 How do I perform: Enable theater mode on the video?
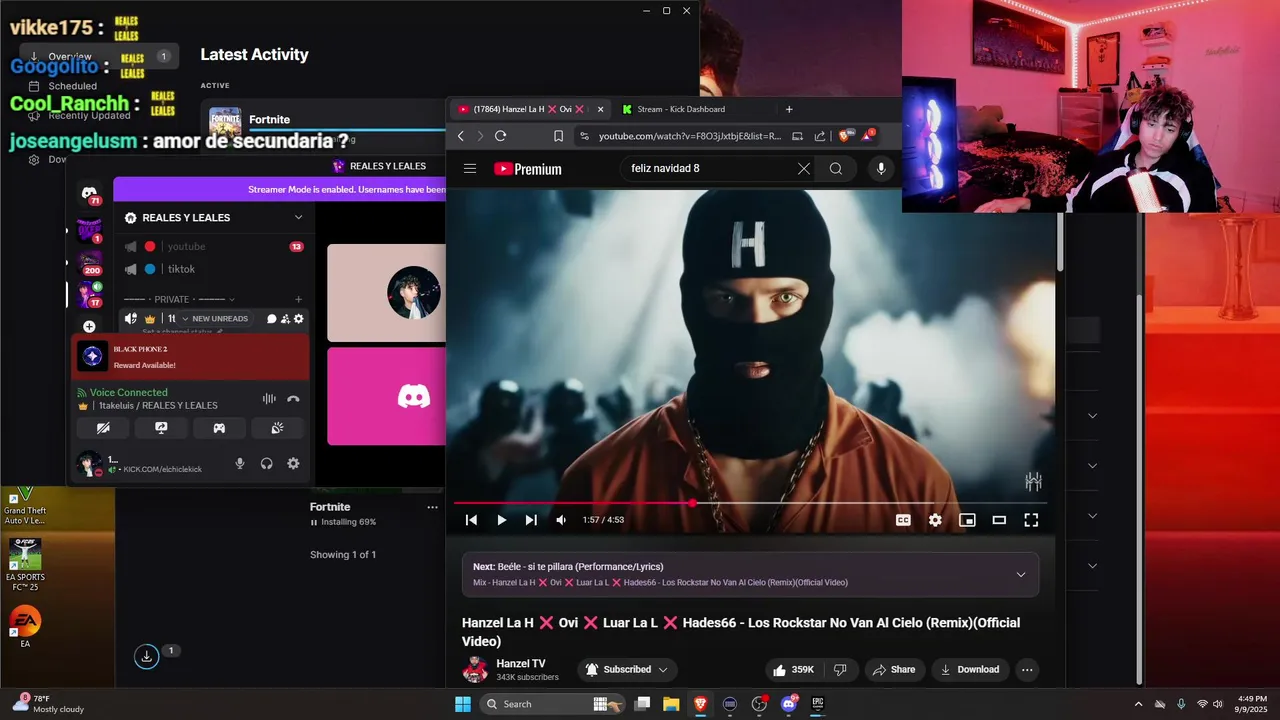[x=999, y=520]
